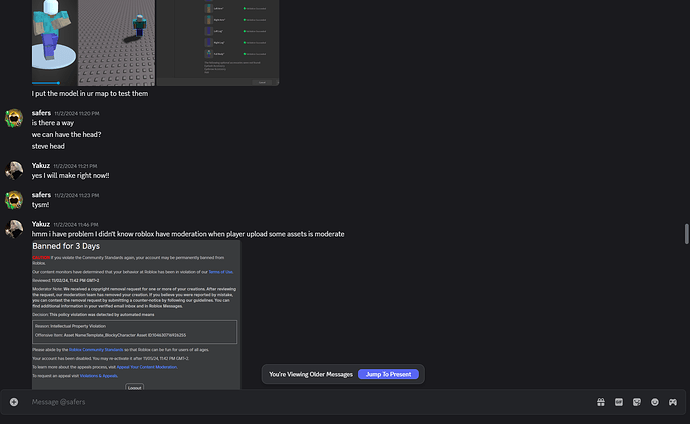690x424 pixels.
Task: Open the sticker picker icon
Action: (x=637, y=402)
